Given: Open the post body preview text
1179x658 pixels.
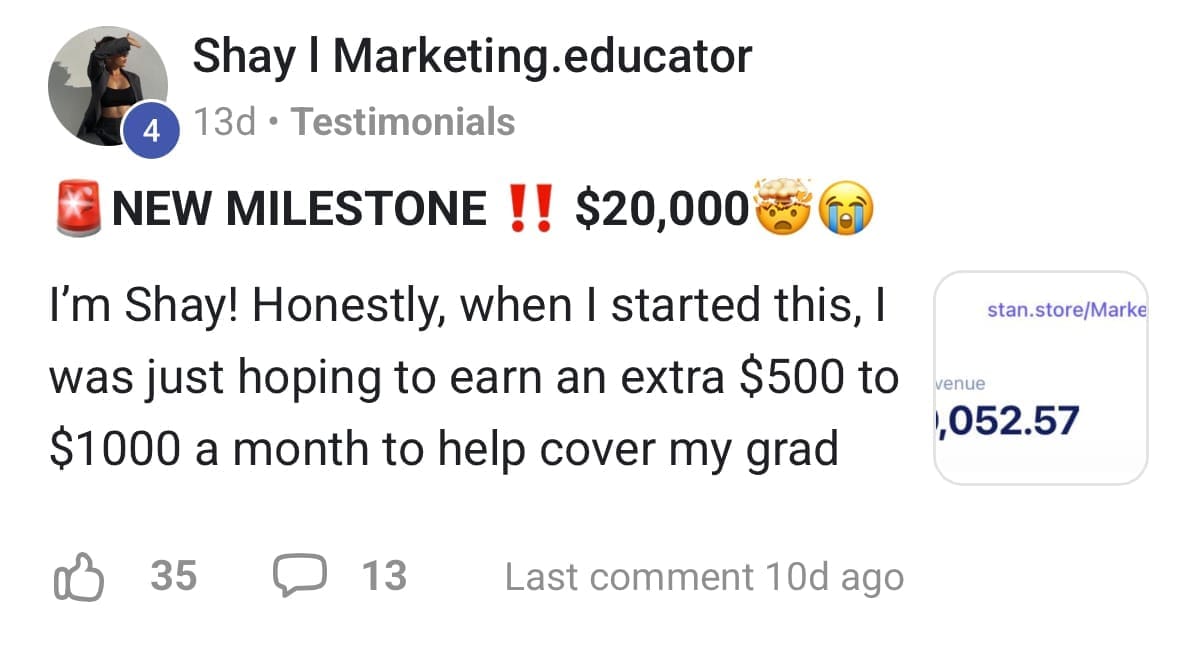Looking at the screenshot, I should pos(470,377).
